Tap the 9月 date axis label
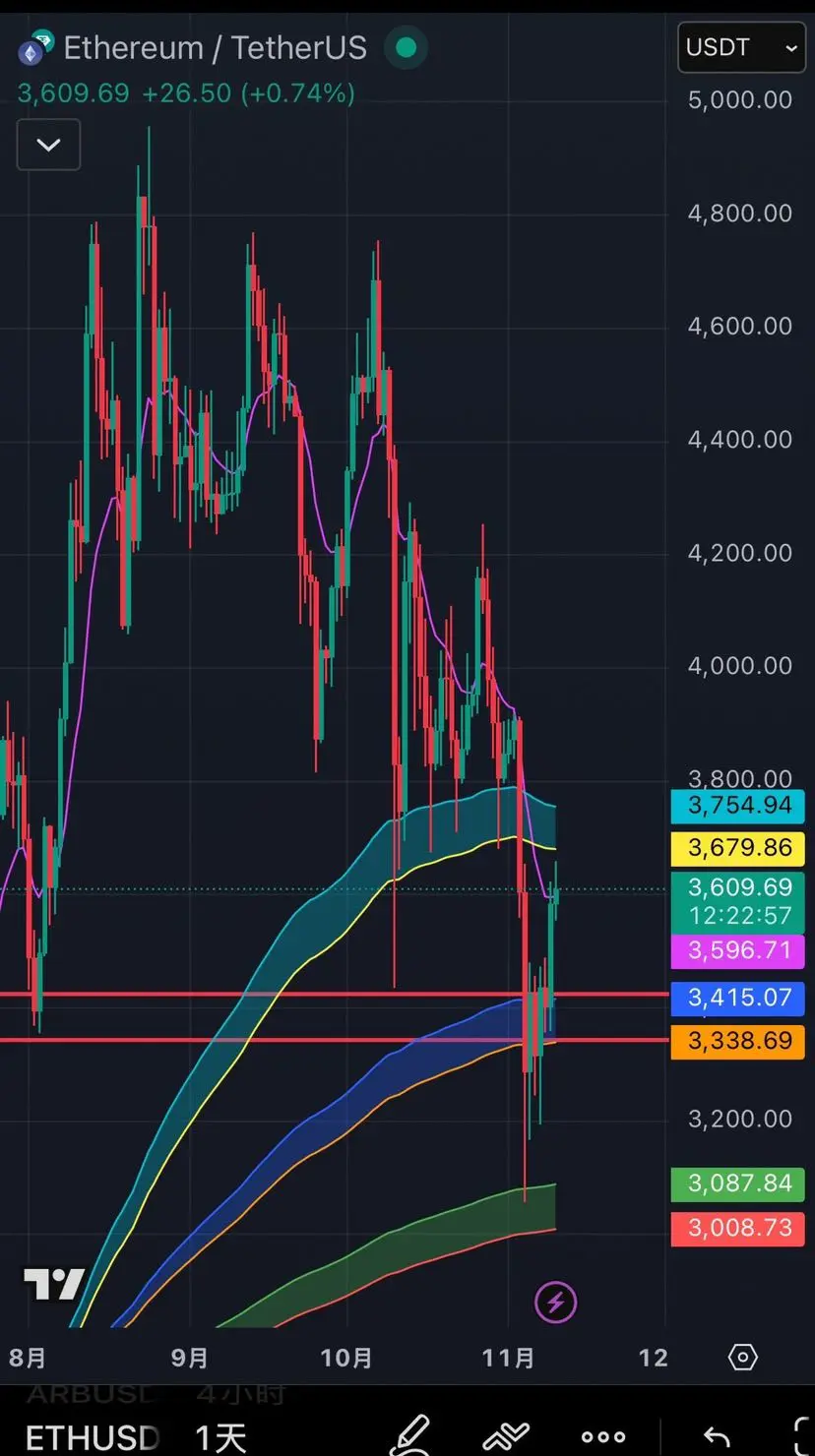The height and width of the screenshot is (1456, 815). point(189,1359)
